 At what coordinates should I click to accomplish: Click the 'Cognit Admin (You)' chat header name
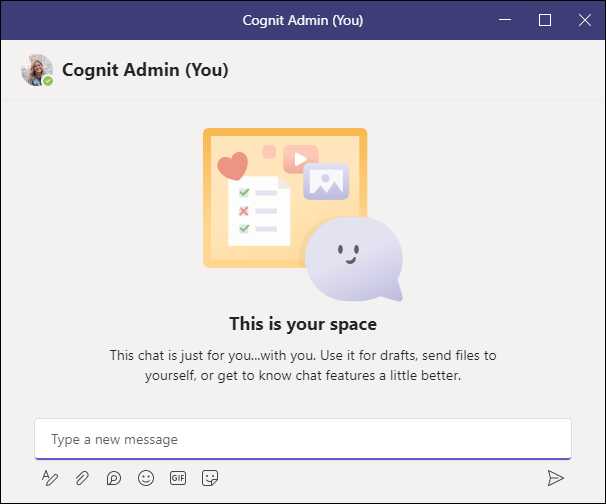pyautogui.click(x=145, y=70)
